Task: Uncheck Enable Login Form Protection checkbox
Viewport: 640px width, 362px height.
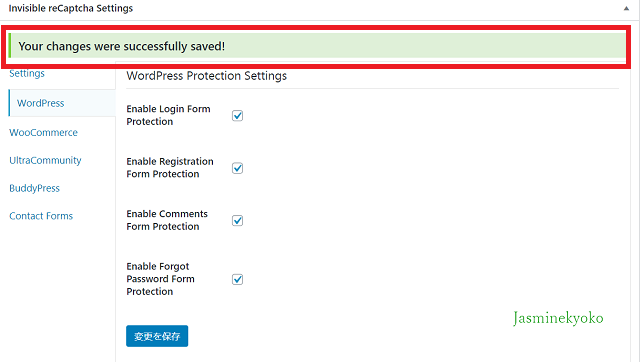Action: tap(237, 115)
